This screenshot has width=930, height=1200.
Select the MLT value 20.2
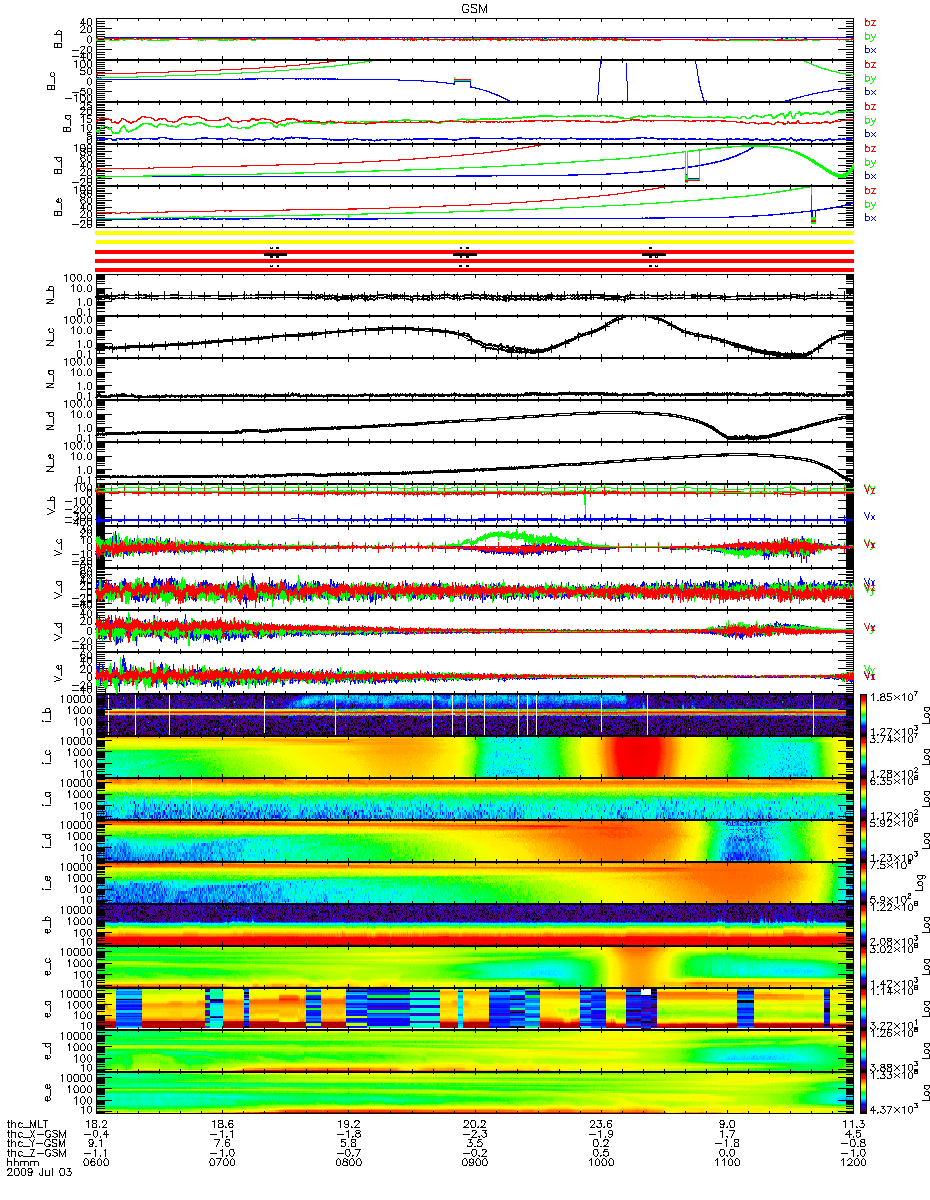[x=474, y=1123]
